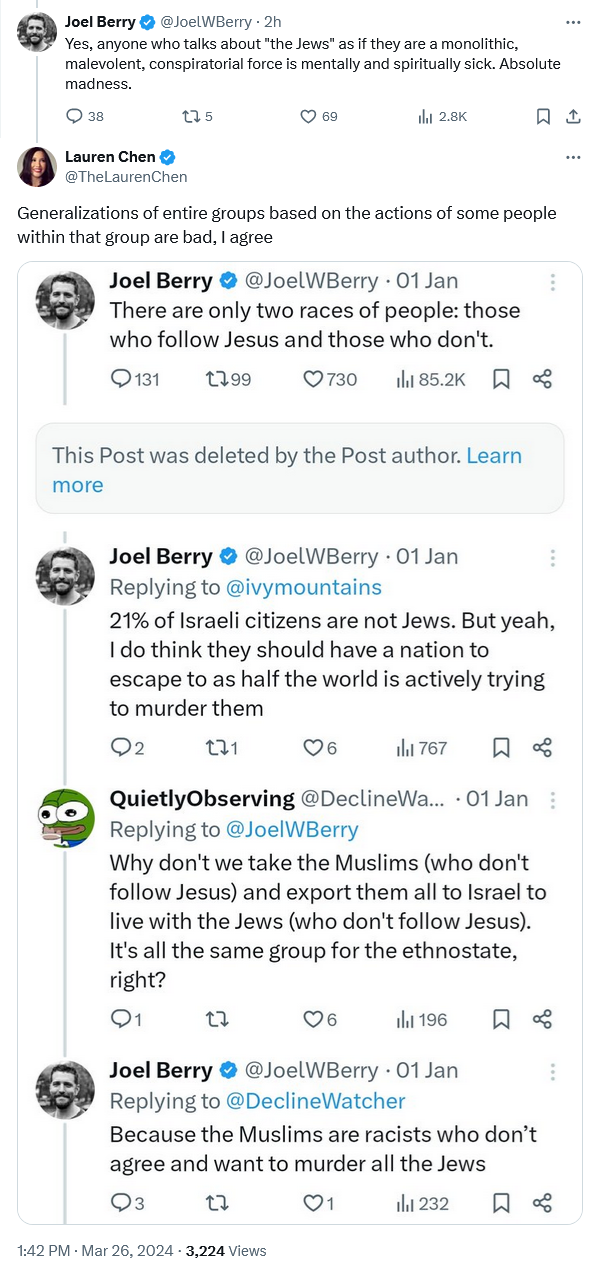The image size is (598, 1275).
Task: Open vertical dots menu on 'two races' post
Action: pyautogui.click(x=553, y=281)
